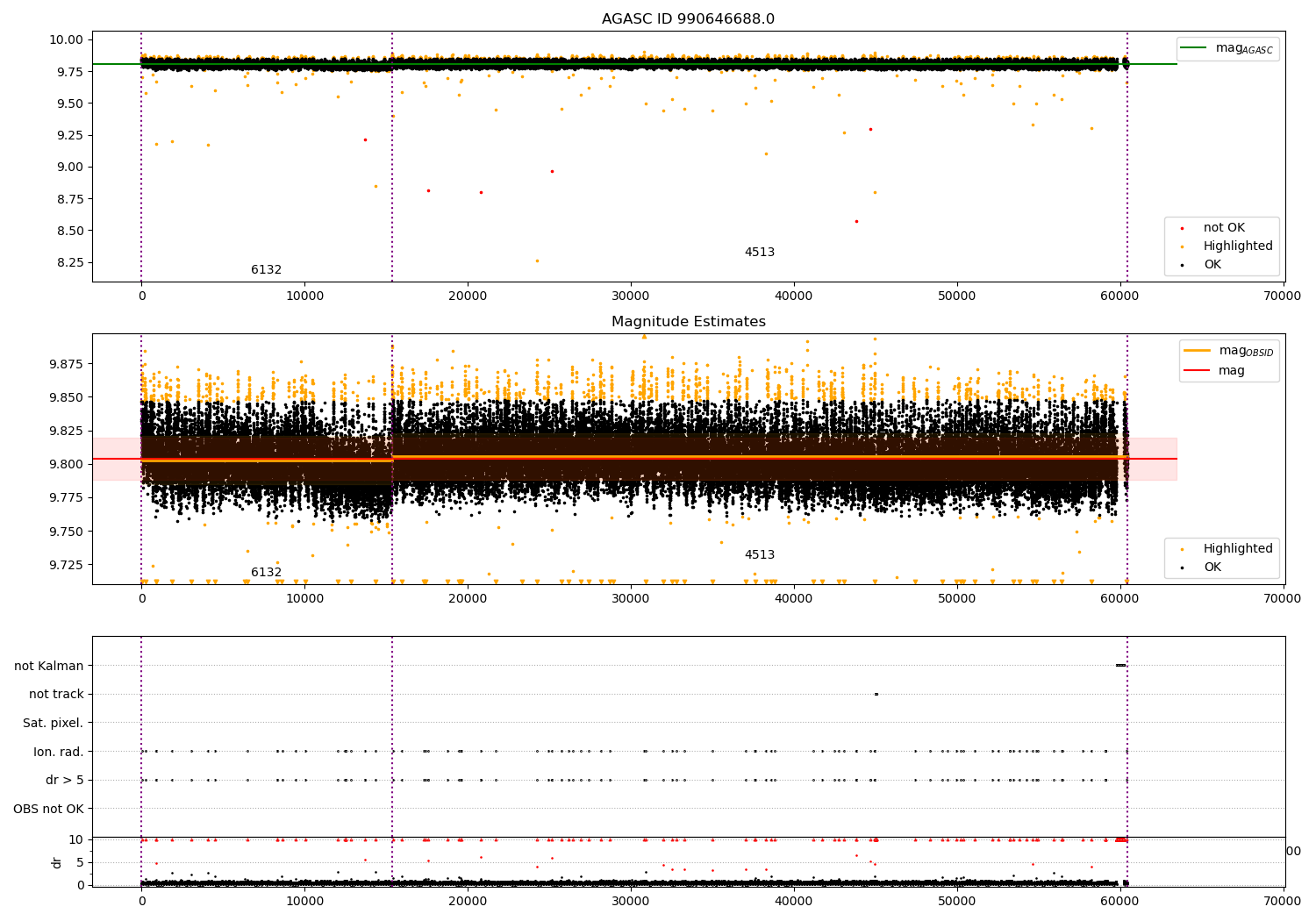This screenshot has width=1316, height=921.
Task: Click the 'dr > 5' row label
Action: point(65,781)
